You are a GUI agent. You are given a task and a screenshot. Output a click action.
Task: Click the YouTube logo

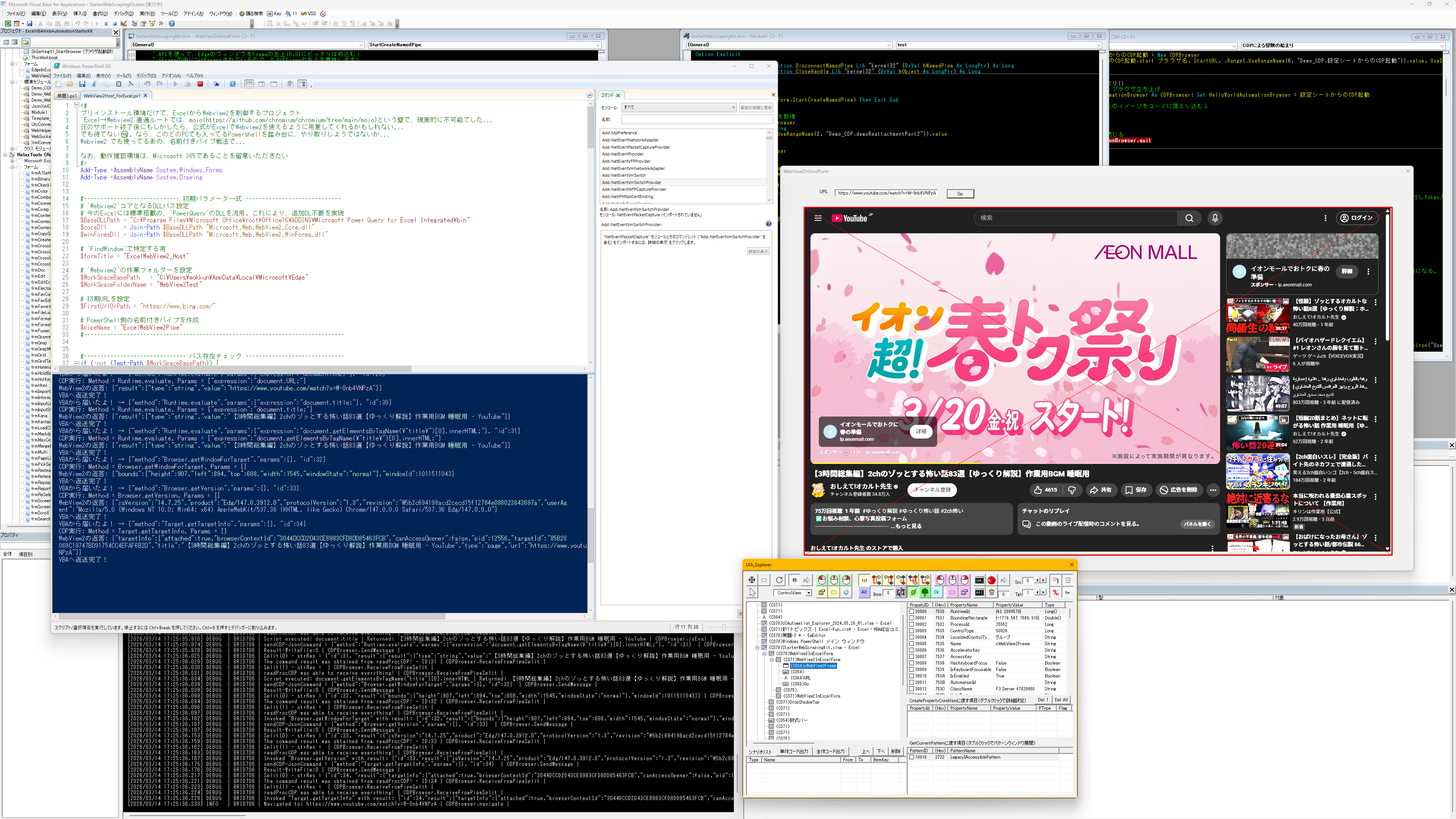tap(850, 218)
